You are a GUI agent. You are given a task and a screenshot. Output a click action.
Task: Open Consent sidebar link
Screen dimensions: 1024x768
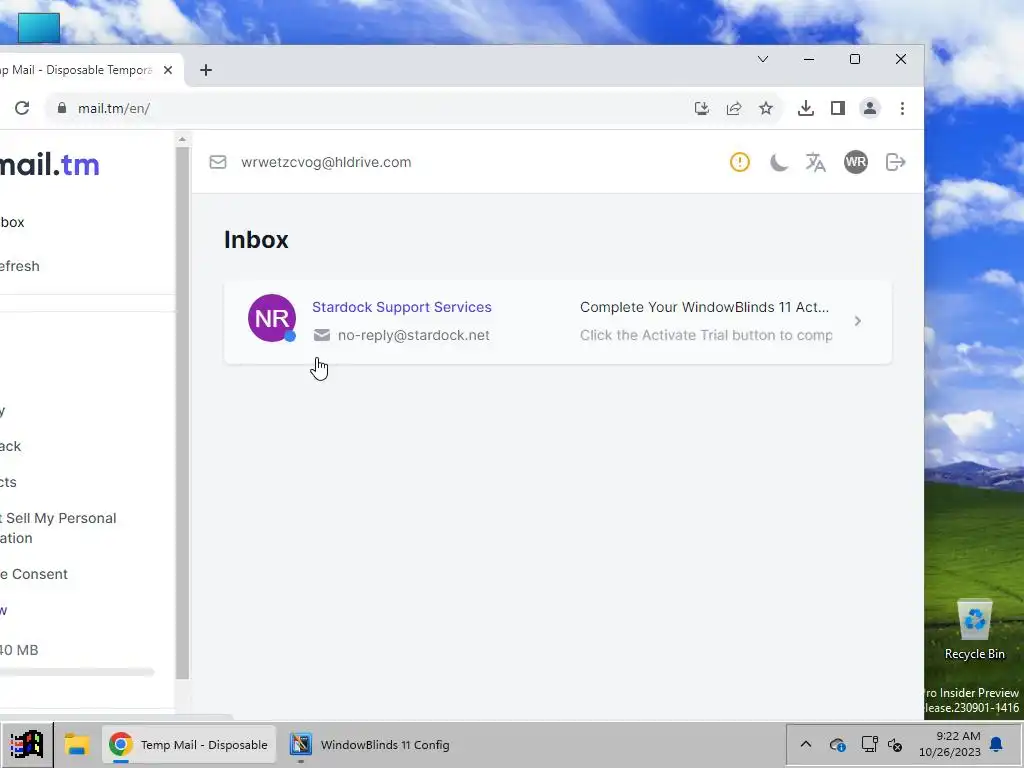34,574
